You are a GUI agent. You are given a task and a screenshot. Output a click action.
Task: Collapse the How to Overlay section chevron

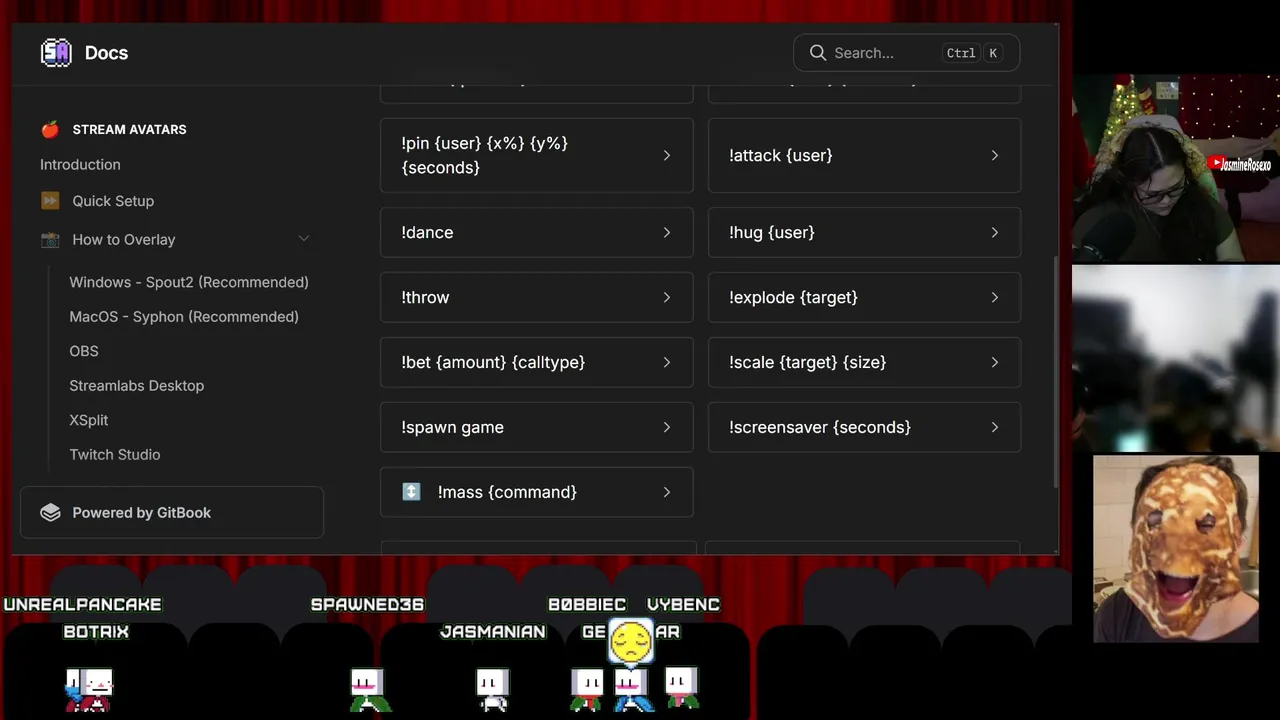tap(304, 239)
